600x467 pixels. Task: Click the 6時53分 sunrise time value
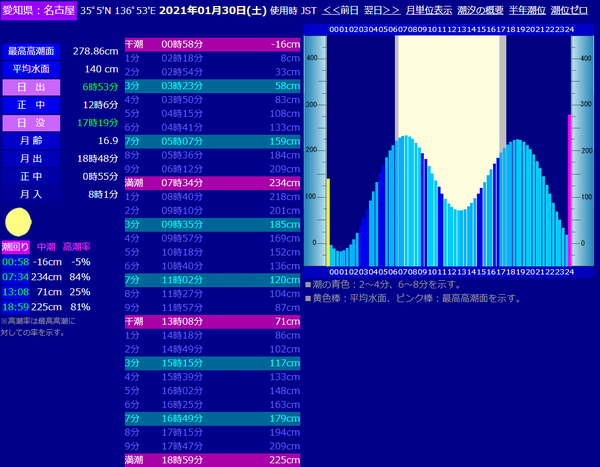[100, 87]
